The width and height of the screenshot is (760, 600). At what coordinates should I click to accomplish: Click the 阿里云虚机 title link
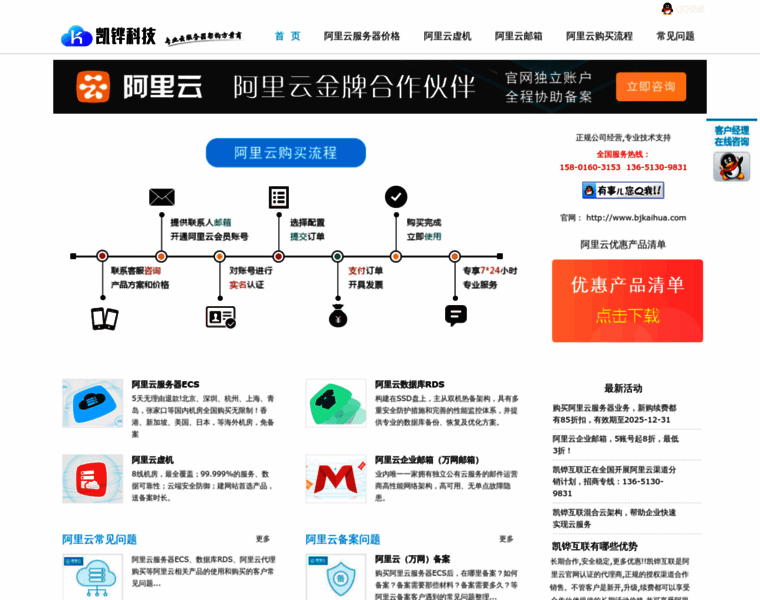(153, 459)
